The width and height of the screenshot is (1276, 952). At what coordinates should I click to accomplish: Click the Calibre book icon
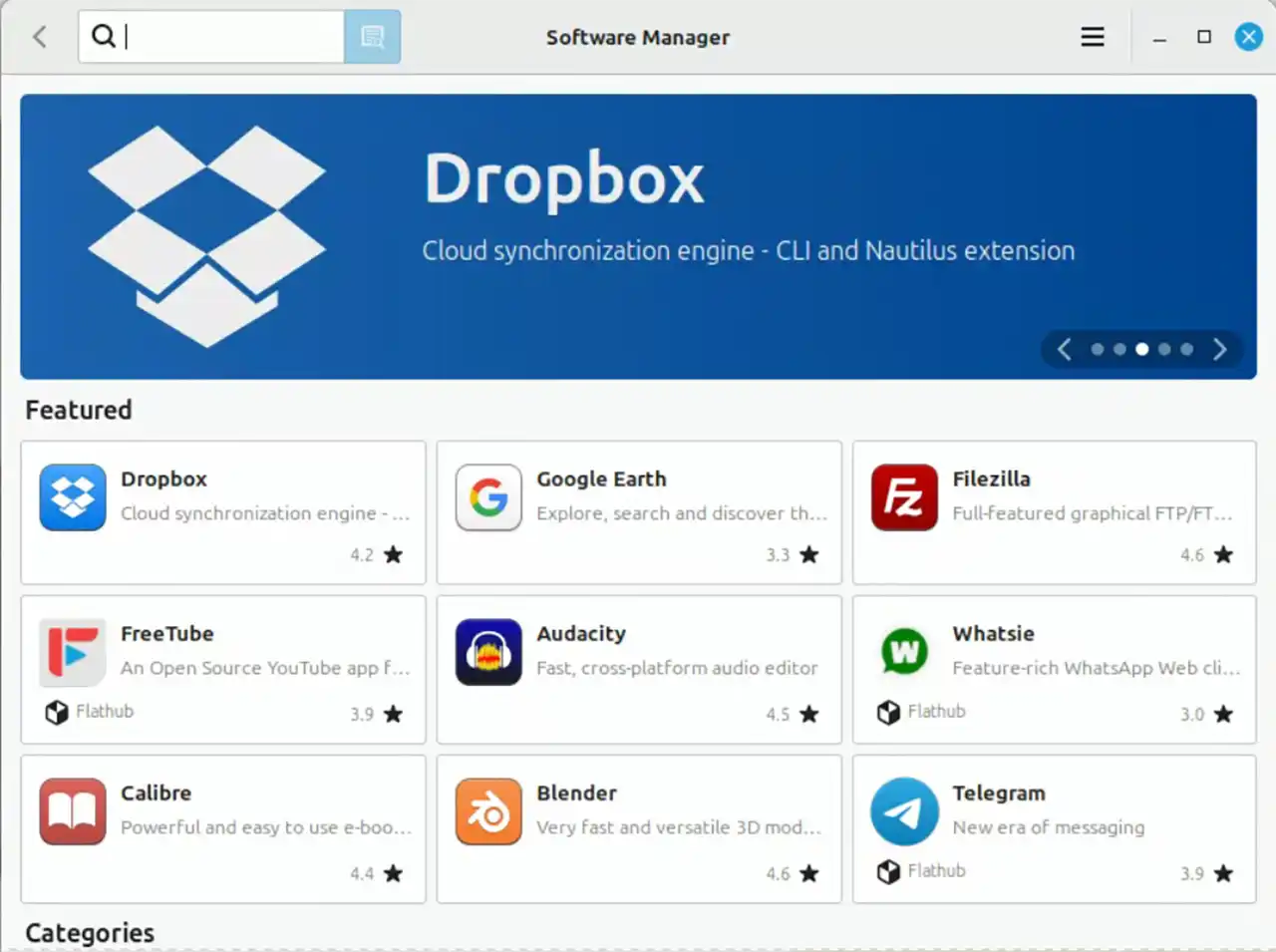pos(73,811)
